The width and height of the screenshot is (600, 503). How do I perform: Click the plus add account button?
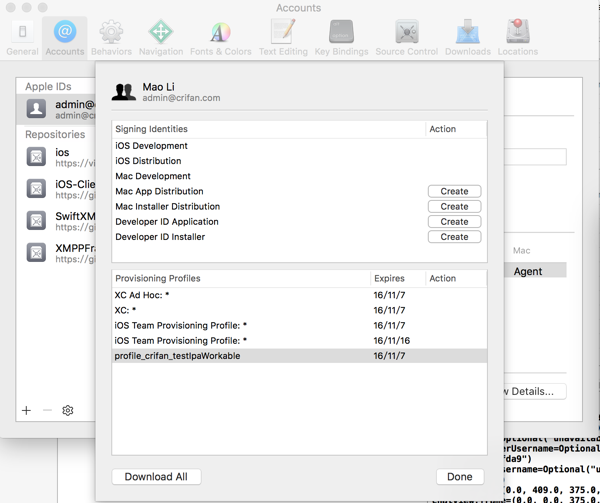26,410
